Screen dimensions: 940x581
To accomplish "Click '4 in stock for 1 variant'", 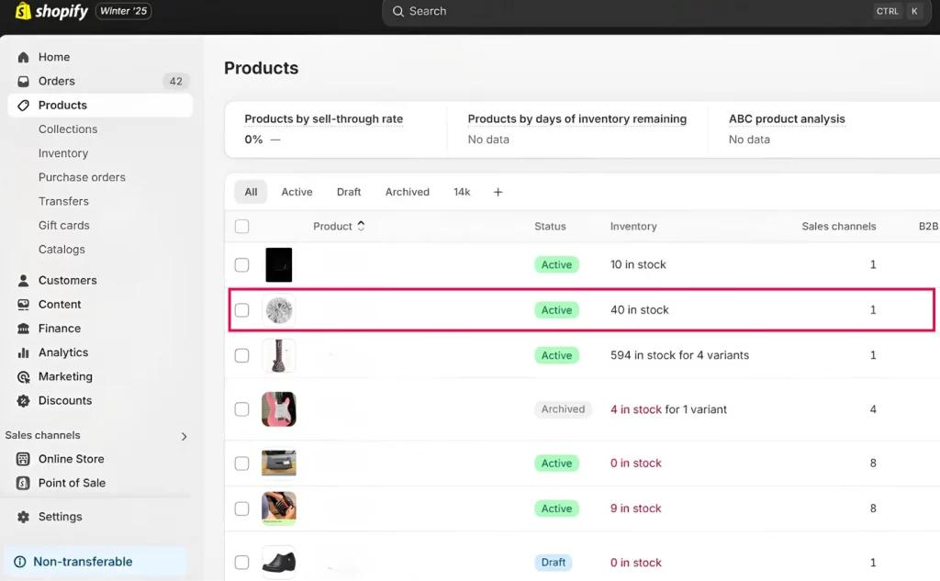I will (668, 409).
